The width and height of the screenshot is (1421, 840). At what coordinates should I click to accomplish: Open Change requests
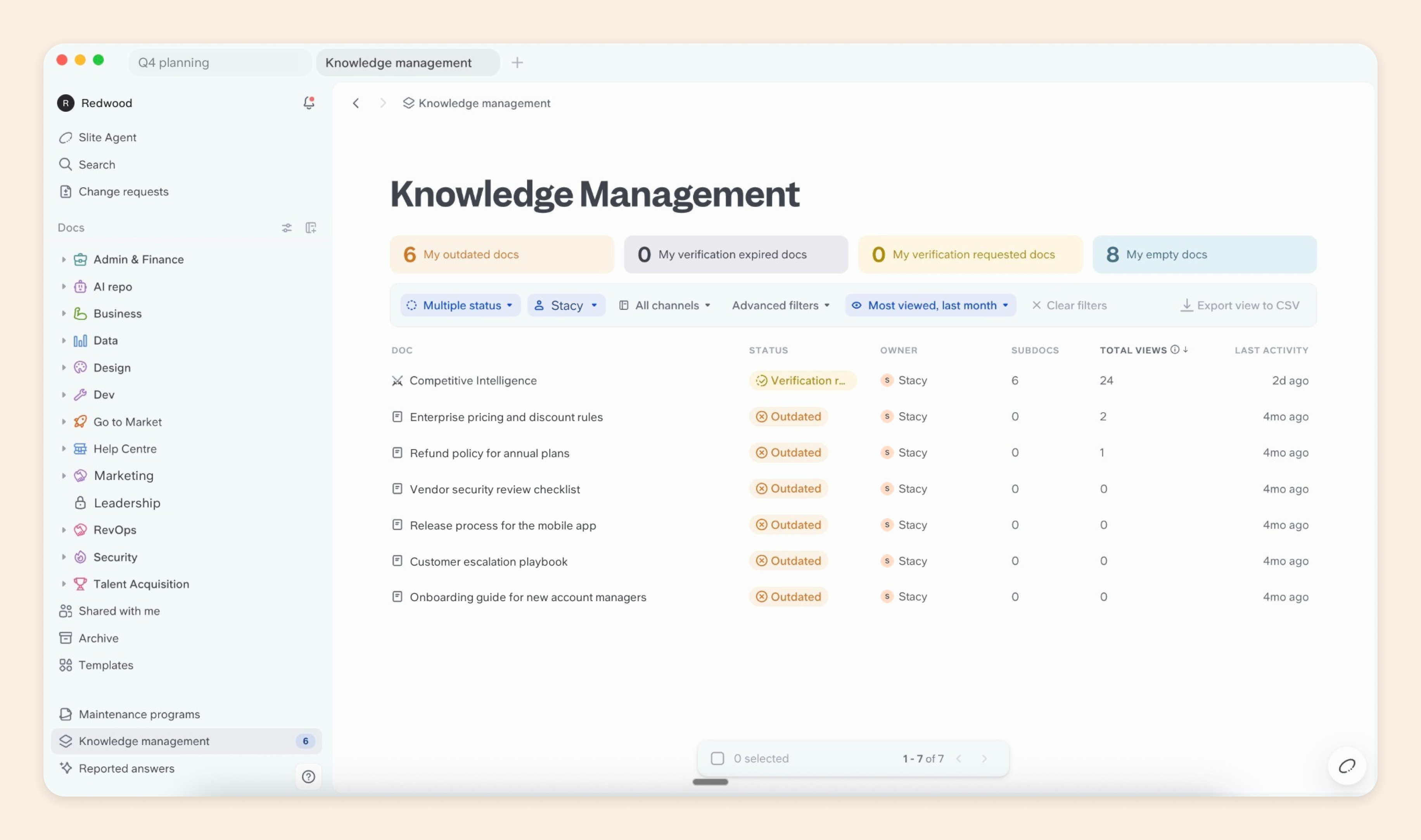click(x=114, y=192)
